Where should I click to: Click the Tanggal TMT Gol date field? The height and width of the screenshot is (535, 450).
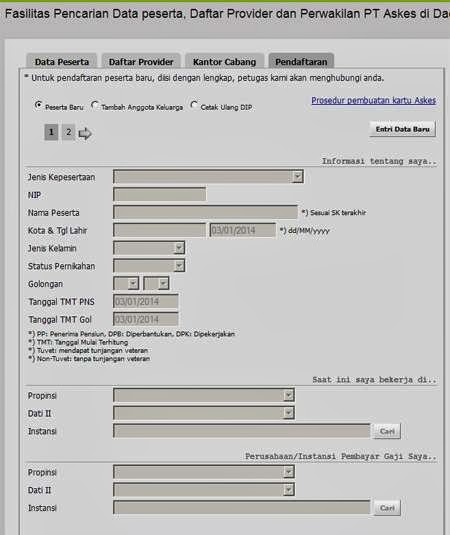[146, 319]
